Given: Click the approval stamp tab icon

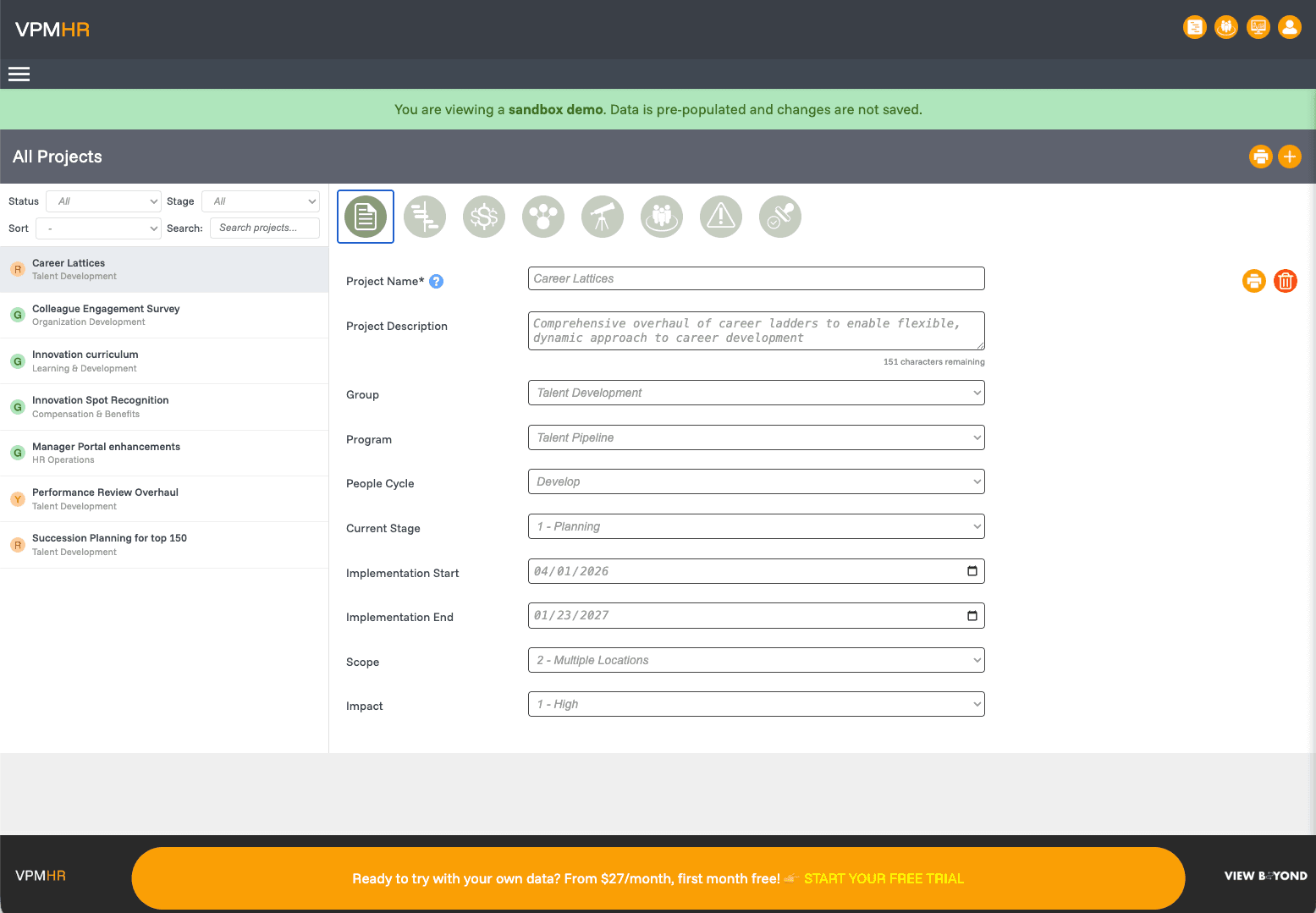Looking at the screenshot, I should 780,217.
